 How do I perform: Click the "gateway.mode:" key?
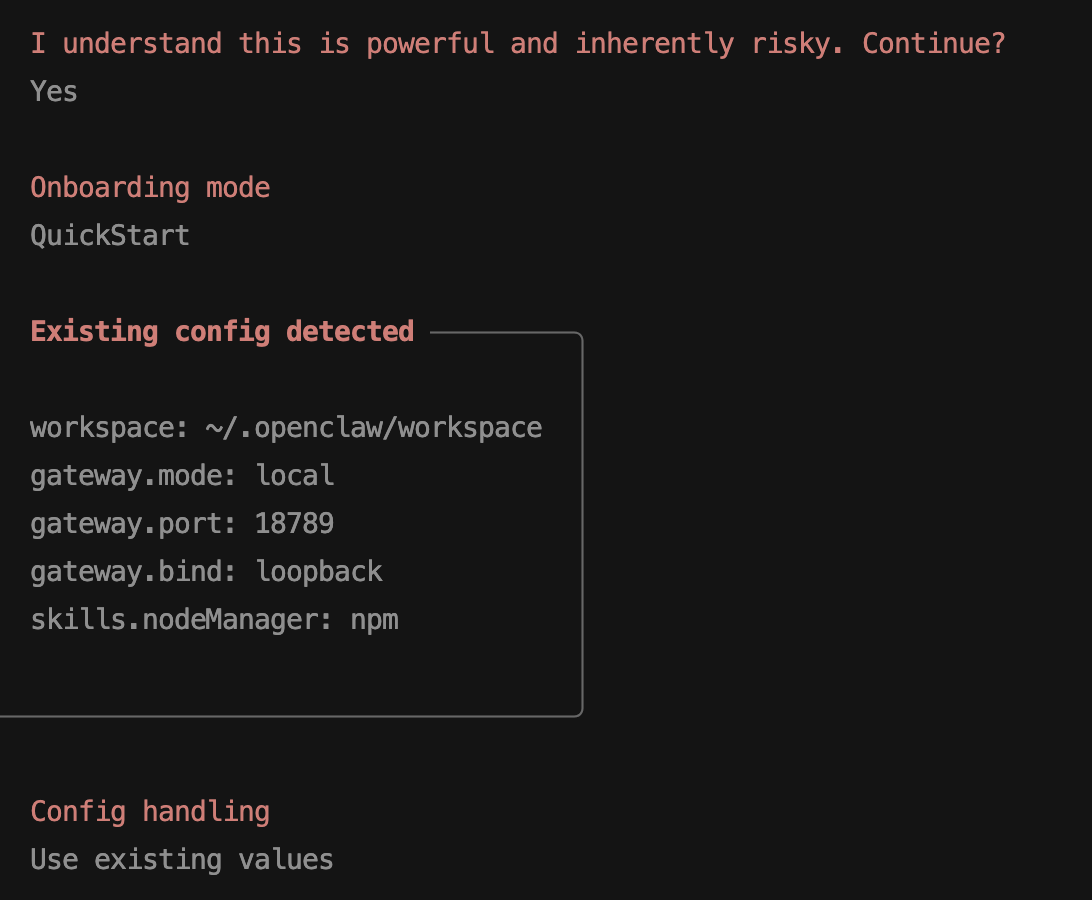click(x=133, y=476)
